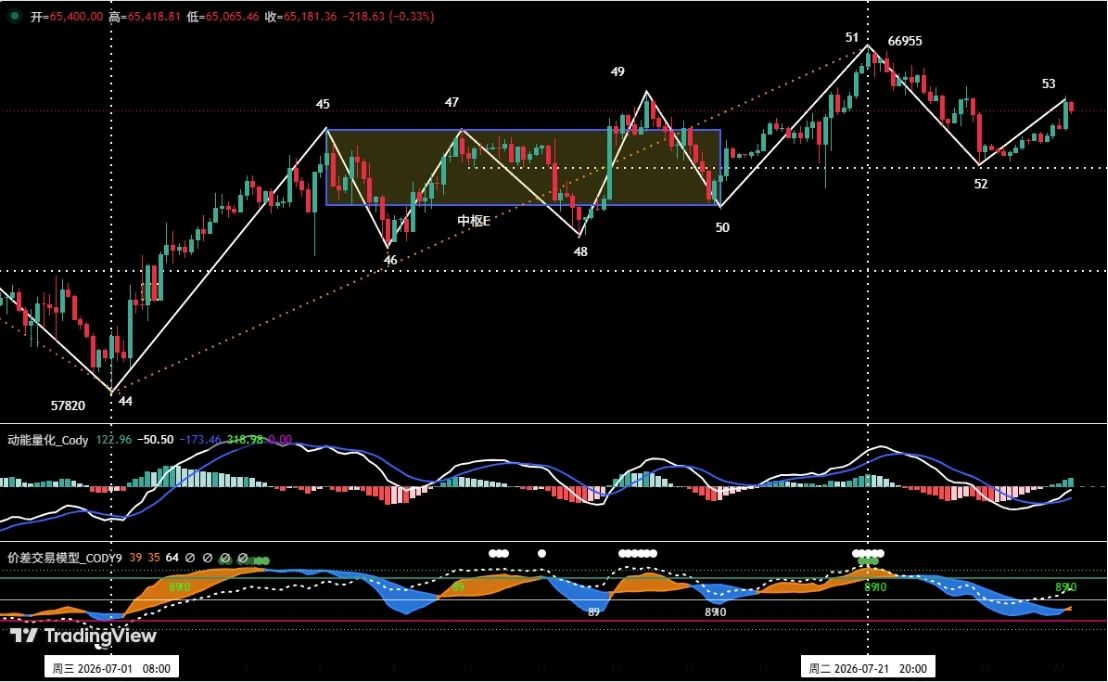Click the 2026-07-01 08:00 date label
1108x682 pixels.
click(112, 668)
